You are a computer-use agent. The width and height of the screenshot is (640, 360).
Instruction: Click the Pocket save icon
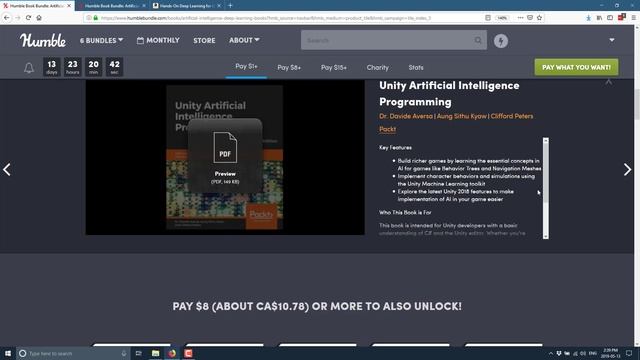530,18
